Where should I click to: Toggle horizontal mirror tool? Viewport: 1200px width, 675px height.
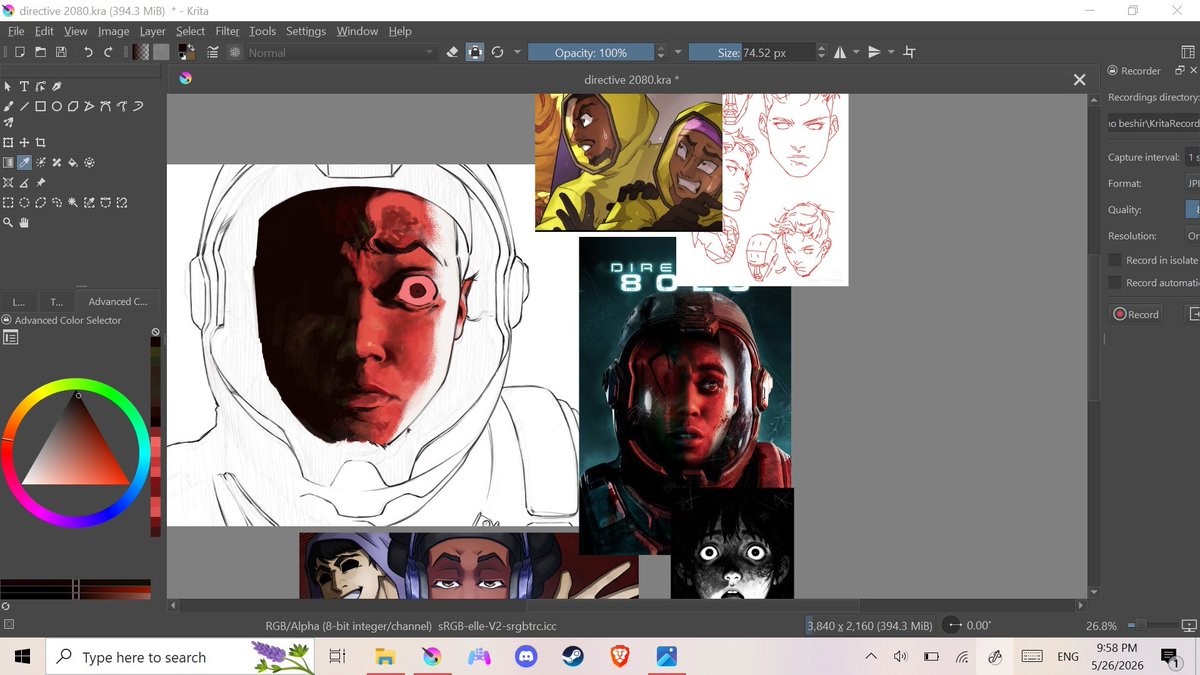tap(839, 52)
